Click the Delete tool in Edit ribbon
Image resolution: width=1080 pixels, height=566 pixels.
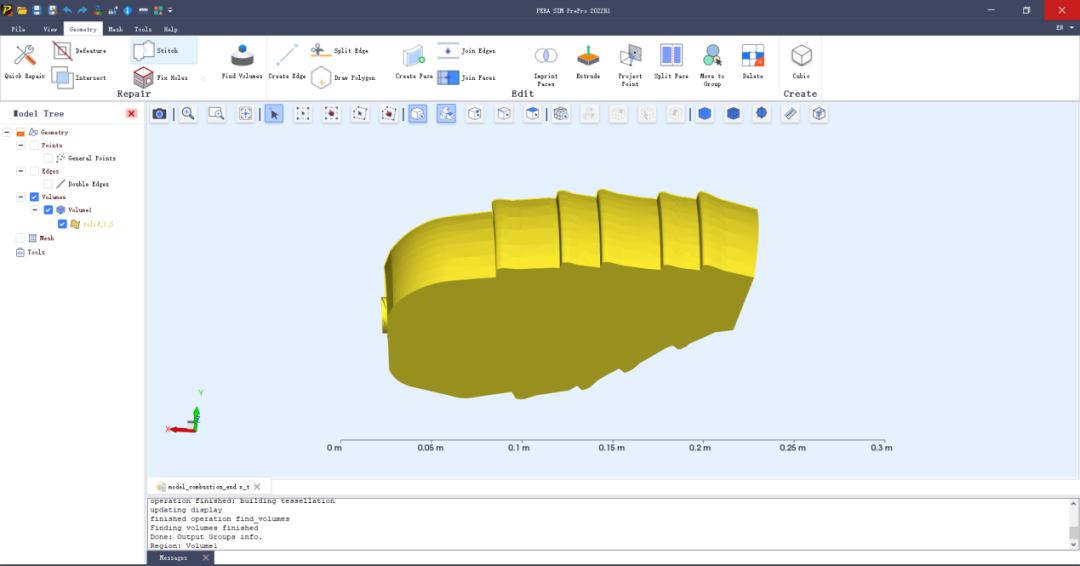(x=753, y=62)
